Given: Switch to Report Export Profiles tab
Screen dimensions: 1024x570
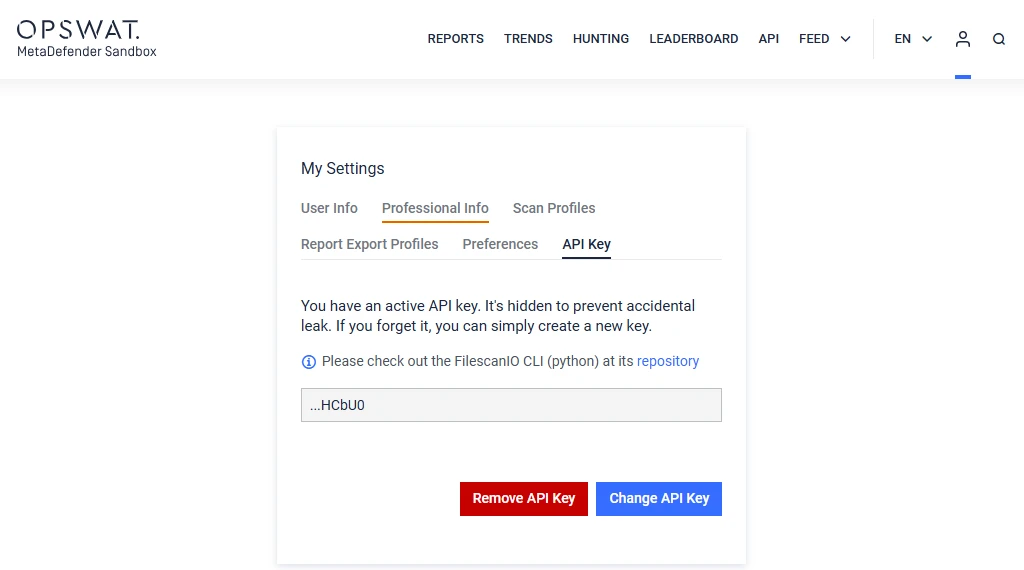Looking at the screenshot, I should 370,244.
